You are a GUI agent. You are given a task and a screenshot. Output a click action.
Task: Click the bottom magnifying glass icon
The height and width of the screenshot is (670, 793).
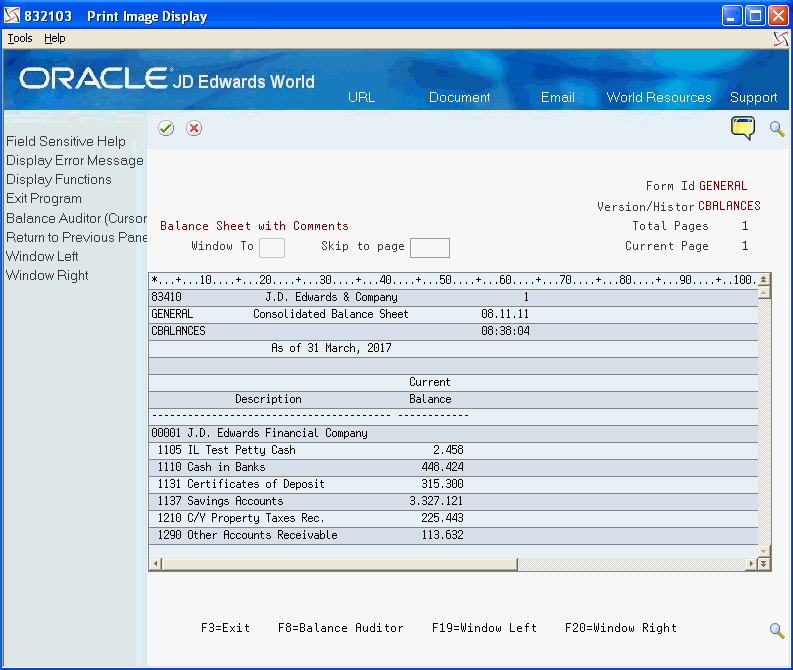777,630
